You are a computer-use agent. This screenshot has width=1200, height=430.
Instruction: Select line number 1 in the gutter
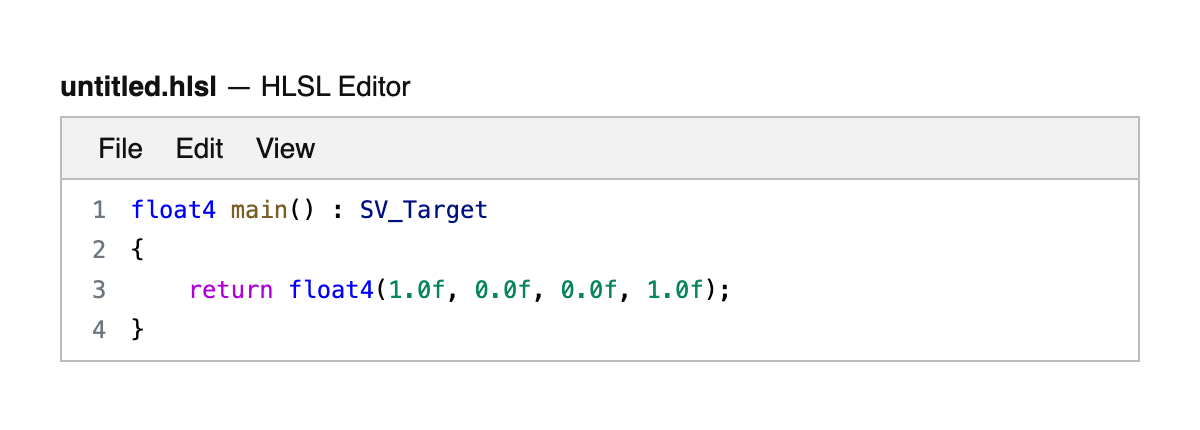pos(98,210)
